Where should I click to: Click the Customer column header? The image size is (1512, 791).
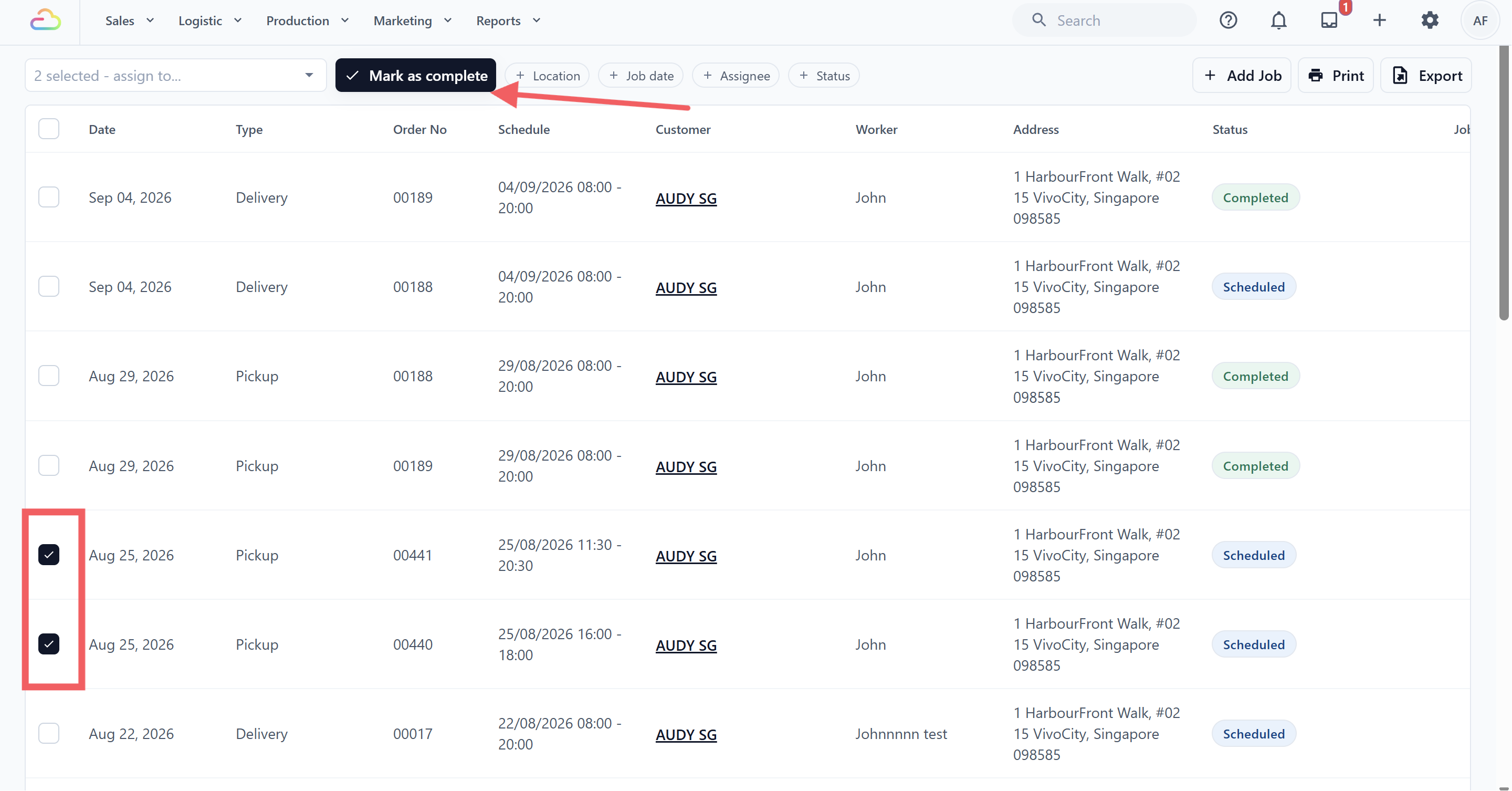682,129
